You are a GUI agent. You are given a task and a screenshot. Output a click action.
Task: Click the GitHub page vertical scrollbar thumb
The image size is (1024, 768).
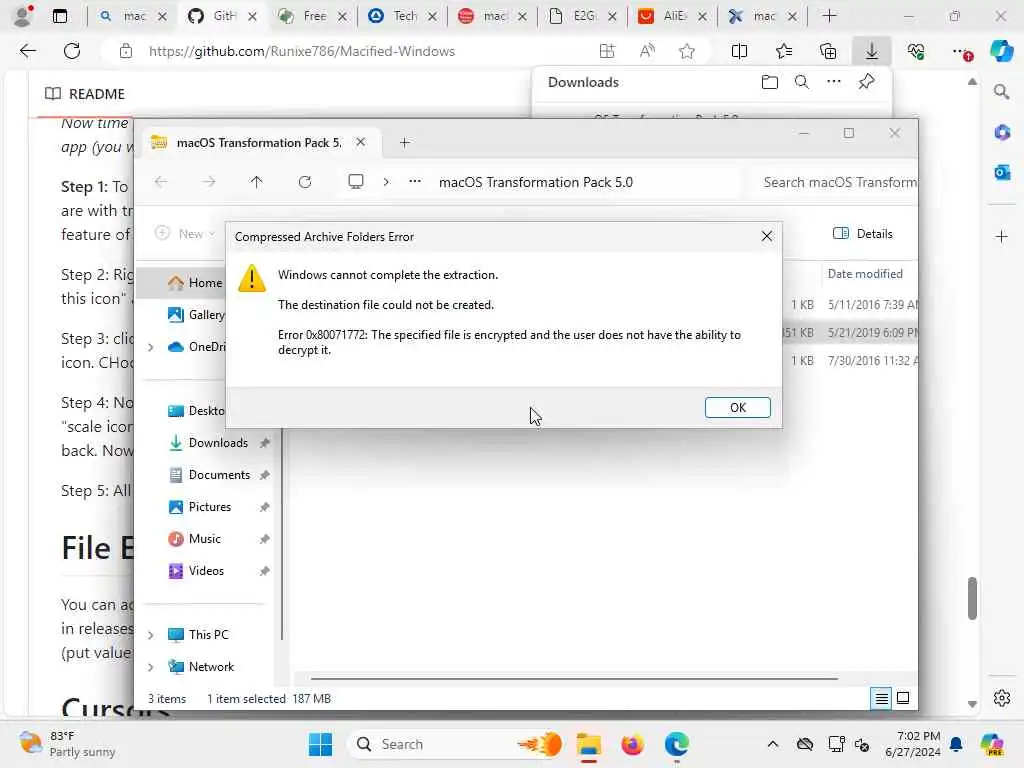point(972,598)
